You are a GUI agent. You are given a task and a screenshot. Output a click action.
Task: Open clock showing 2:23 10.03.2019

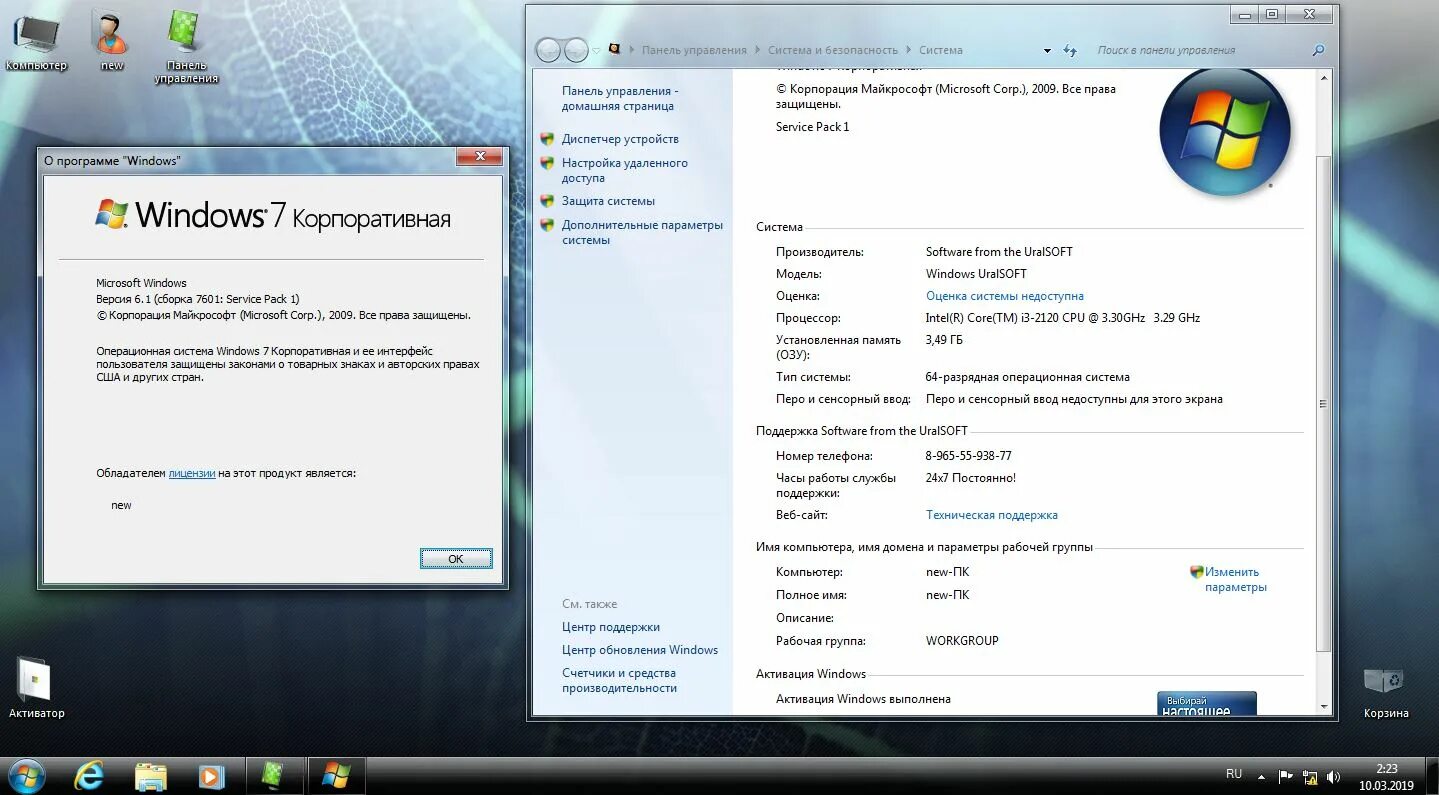[x=1386, y=776]
